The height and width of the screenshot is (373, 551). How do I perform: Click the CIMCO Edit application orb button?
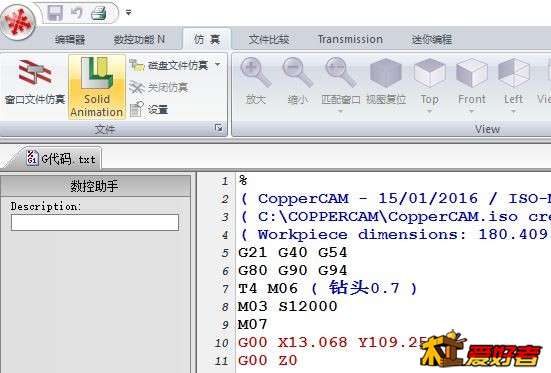coord(17,22)
